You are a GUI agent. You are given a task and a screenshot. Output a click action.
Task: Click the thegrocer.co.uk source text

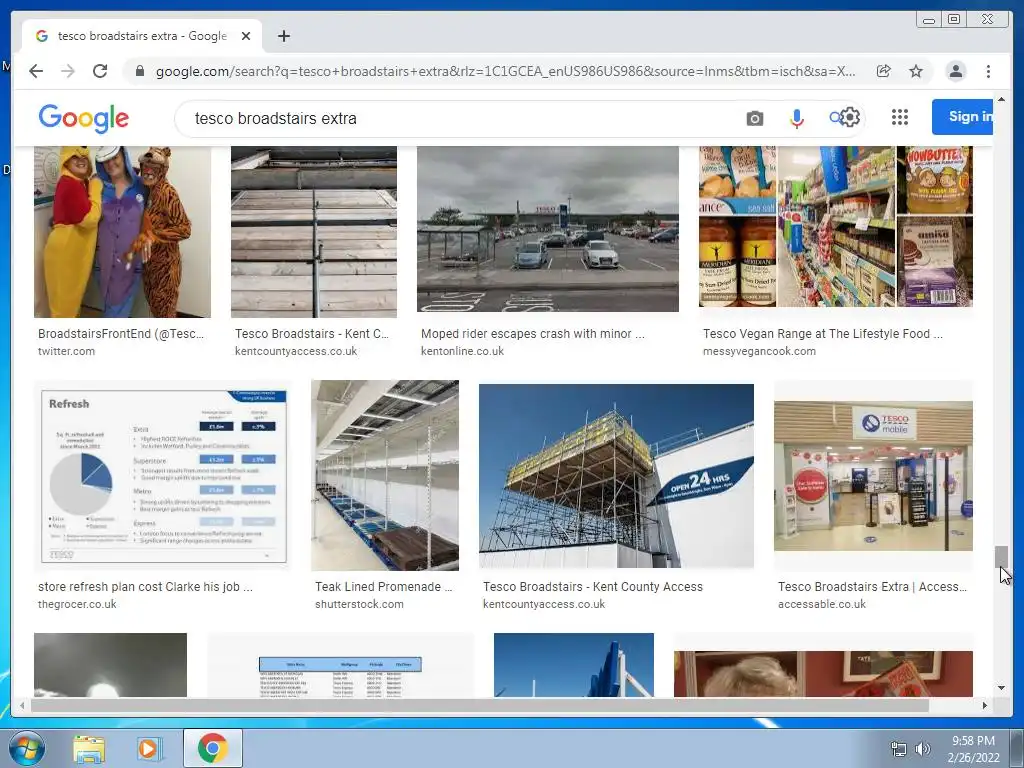pos(77,604)
